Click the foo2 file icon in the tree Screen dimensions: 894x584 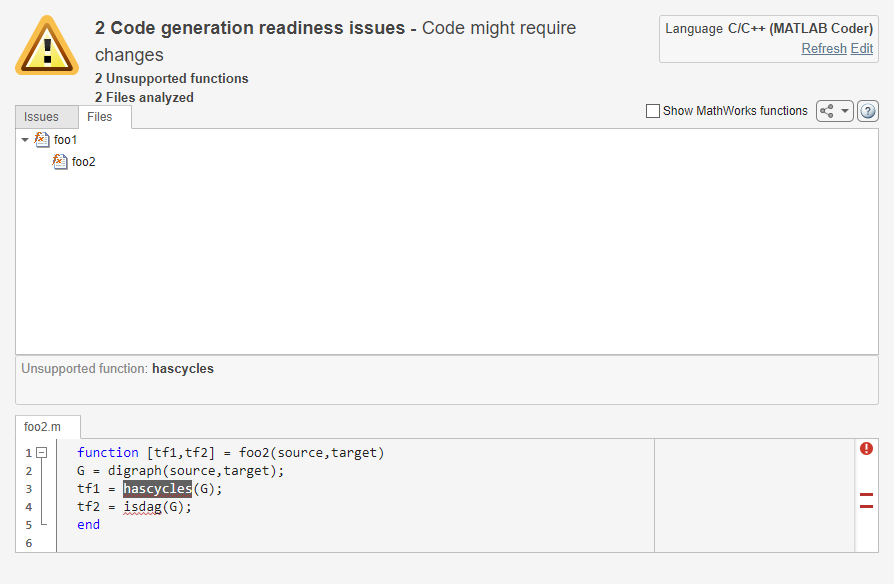[61, 161]
